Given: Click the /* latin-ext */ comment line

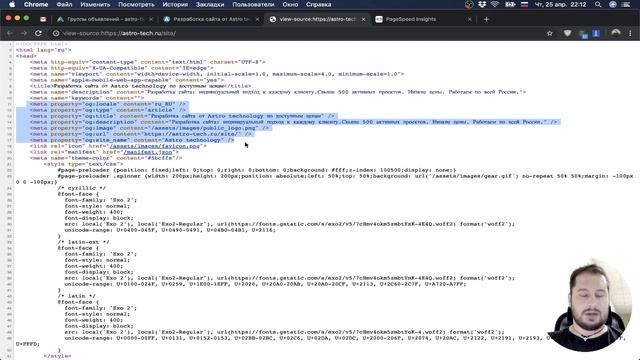Looking at the screenshot, I should [83, 242].
